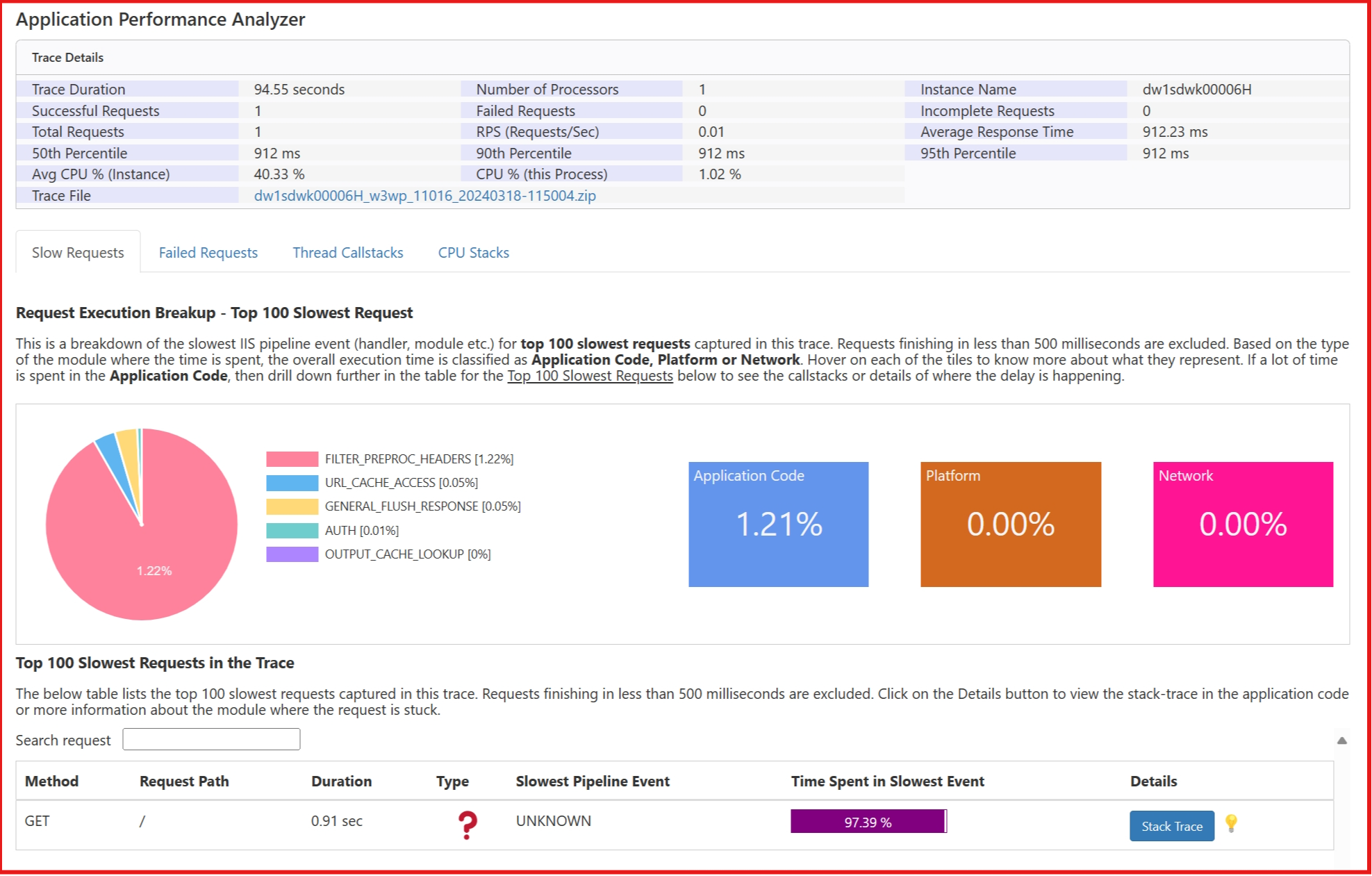Click the scroll up arrow near table
Screen dimensions: 1372x876
coord(1341,741)
